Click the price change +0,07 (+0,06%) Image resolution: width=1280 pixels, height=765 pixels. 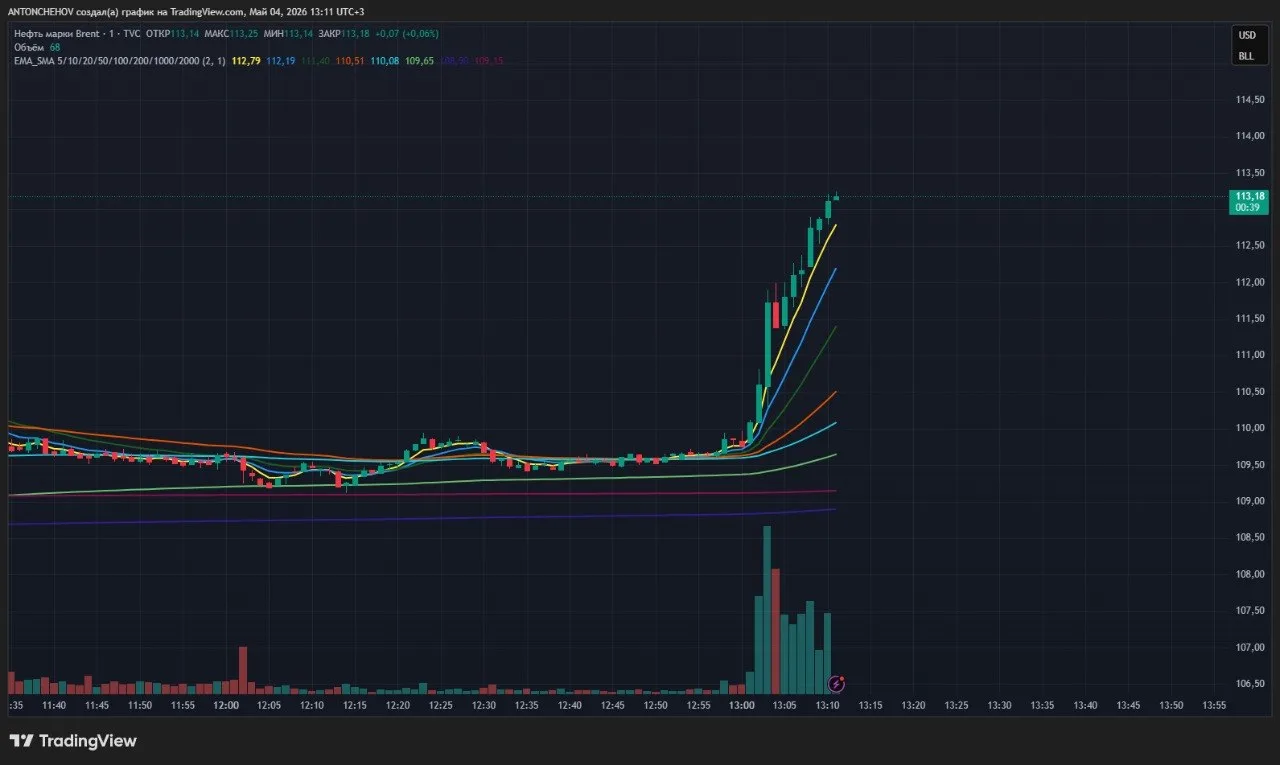point(407,33)
